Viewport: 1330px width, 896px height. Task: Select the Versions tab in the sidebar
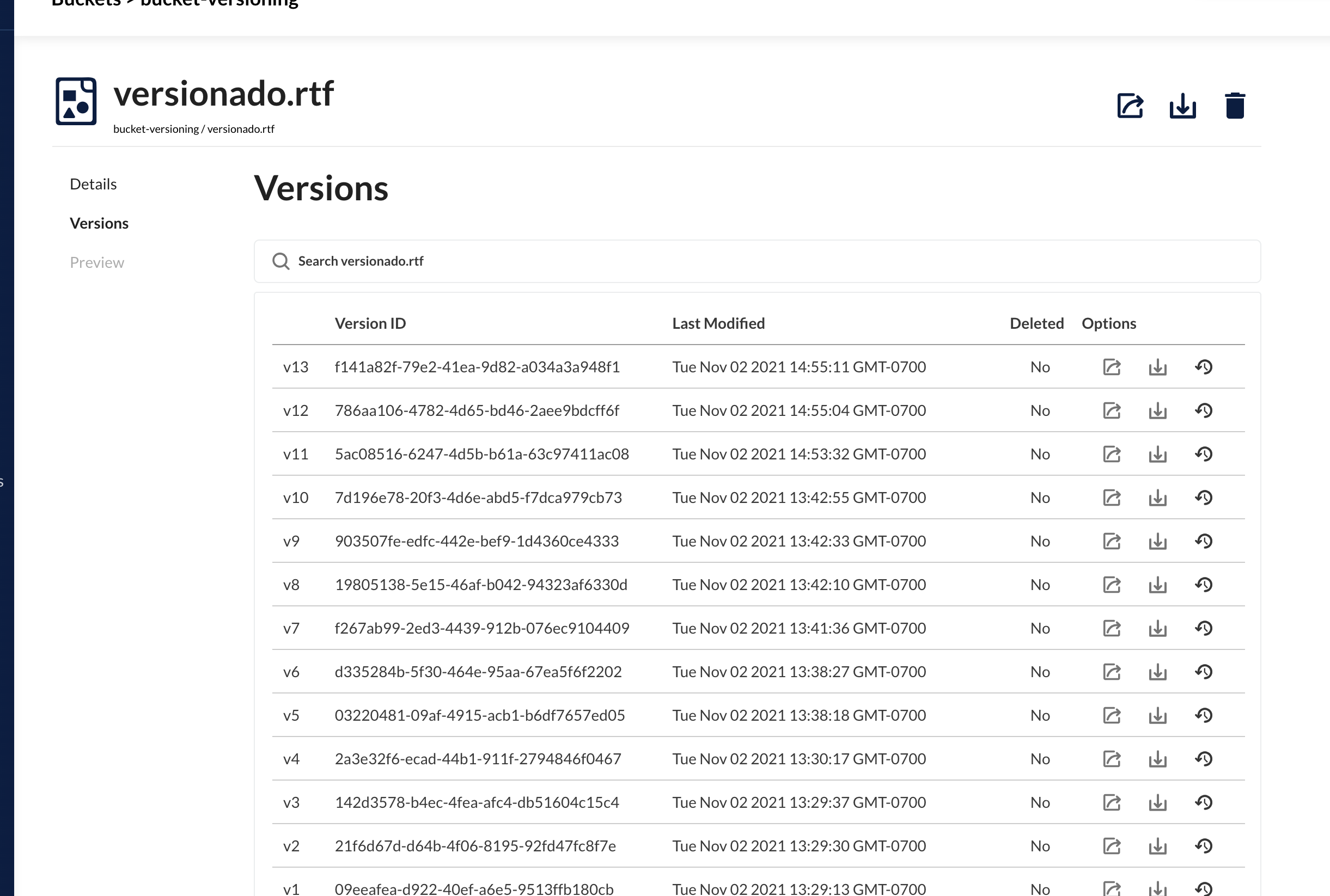[99, 223]
